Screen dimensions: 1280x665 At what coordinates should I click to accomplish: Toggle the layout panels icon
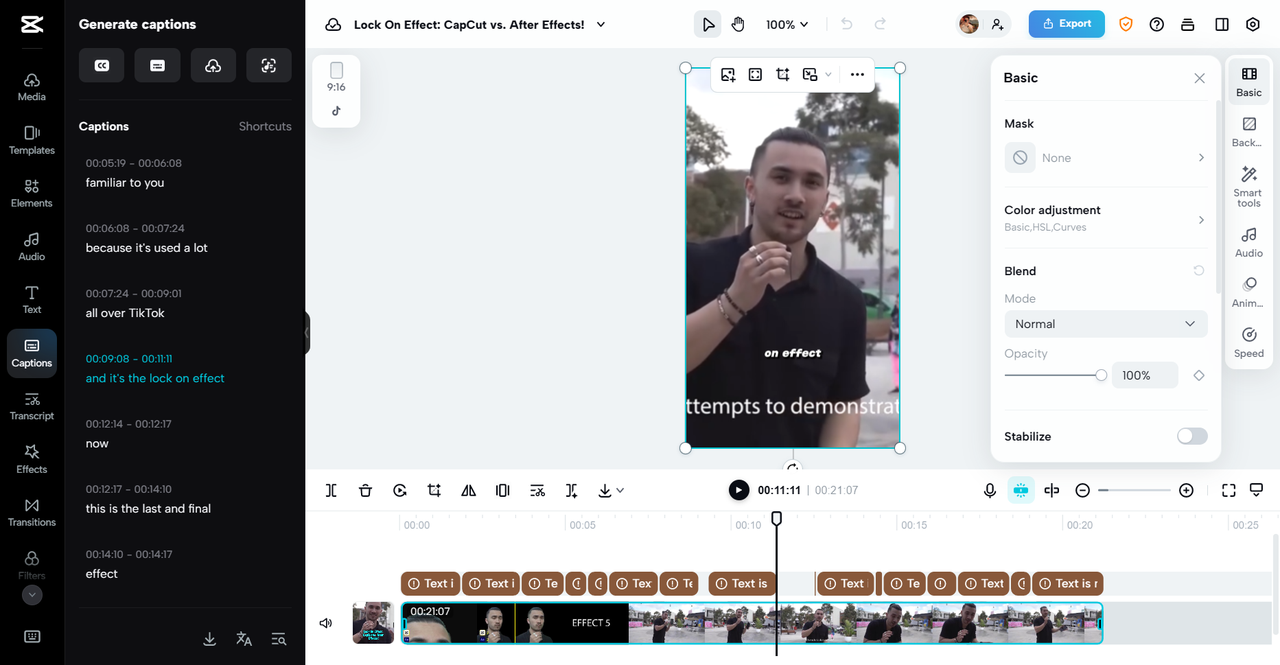(x=1222, y=24)
